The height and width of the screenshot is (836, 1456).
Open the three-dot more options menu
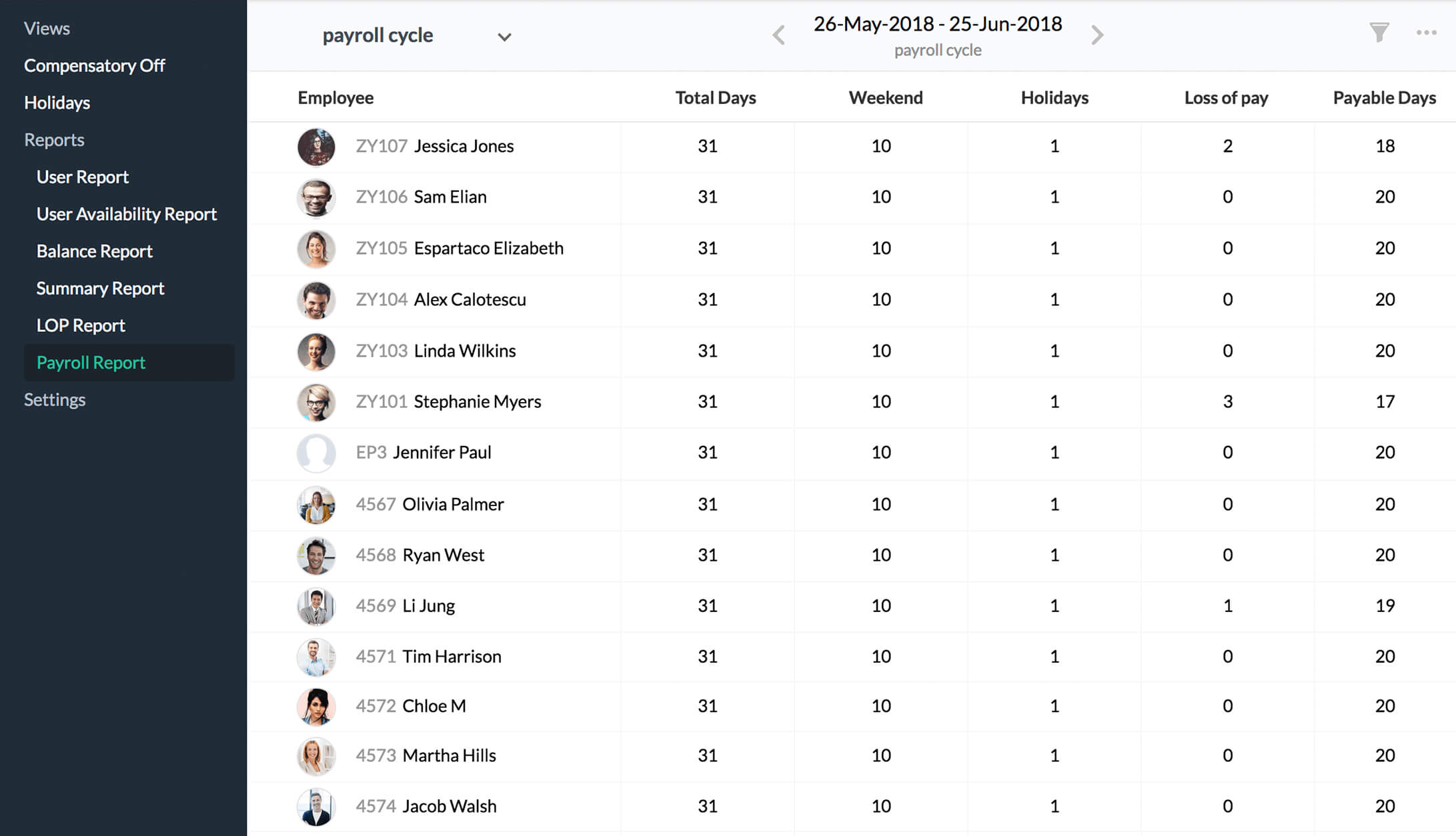pyautogui.click(x=1426, y=33)
